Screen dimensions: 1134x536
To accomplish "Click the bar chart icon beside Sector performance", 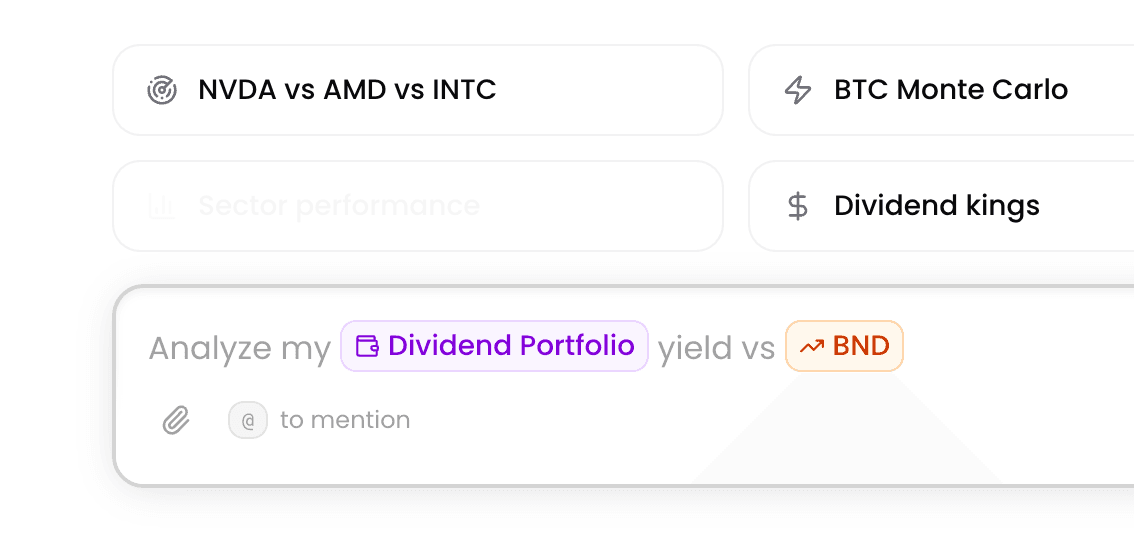I will [x=162, y=206].
